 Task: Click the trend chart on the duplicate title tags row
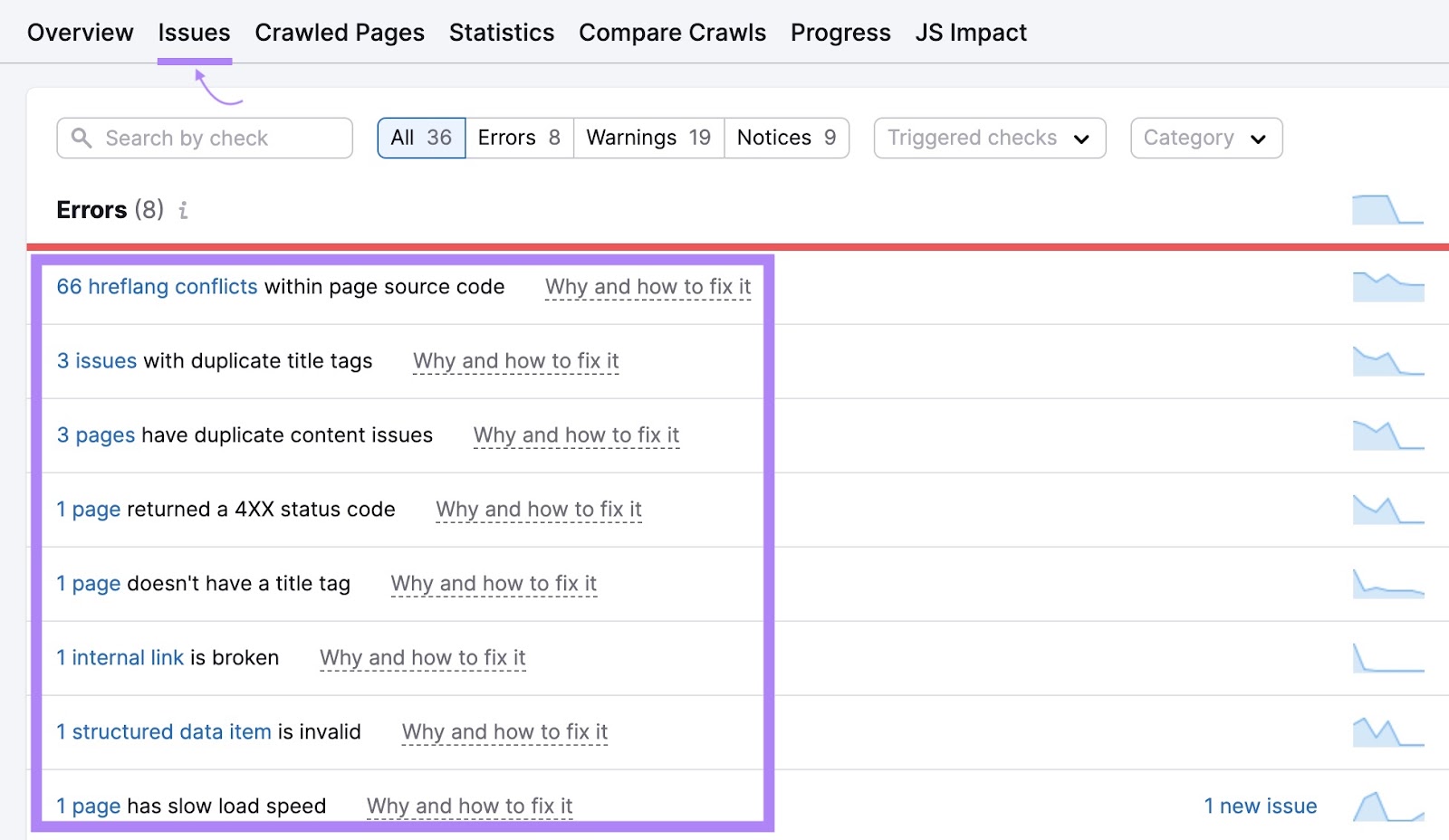(x=1387, y=360)
